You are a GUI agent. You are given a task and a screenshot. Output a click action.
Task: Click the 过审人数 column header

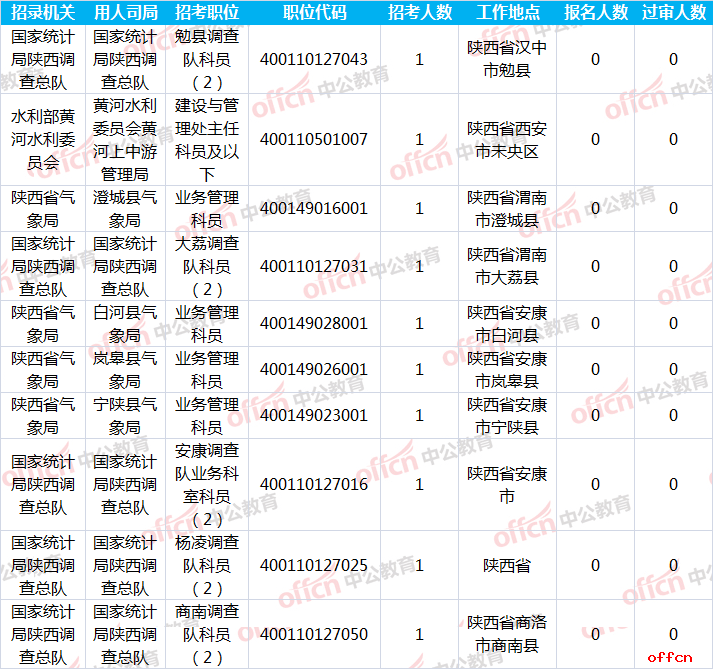[x=673, y=13]
